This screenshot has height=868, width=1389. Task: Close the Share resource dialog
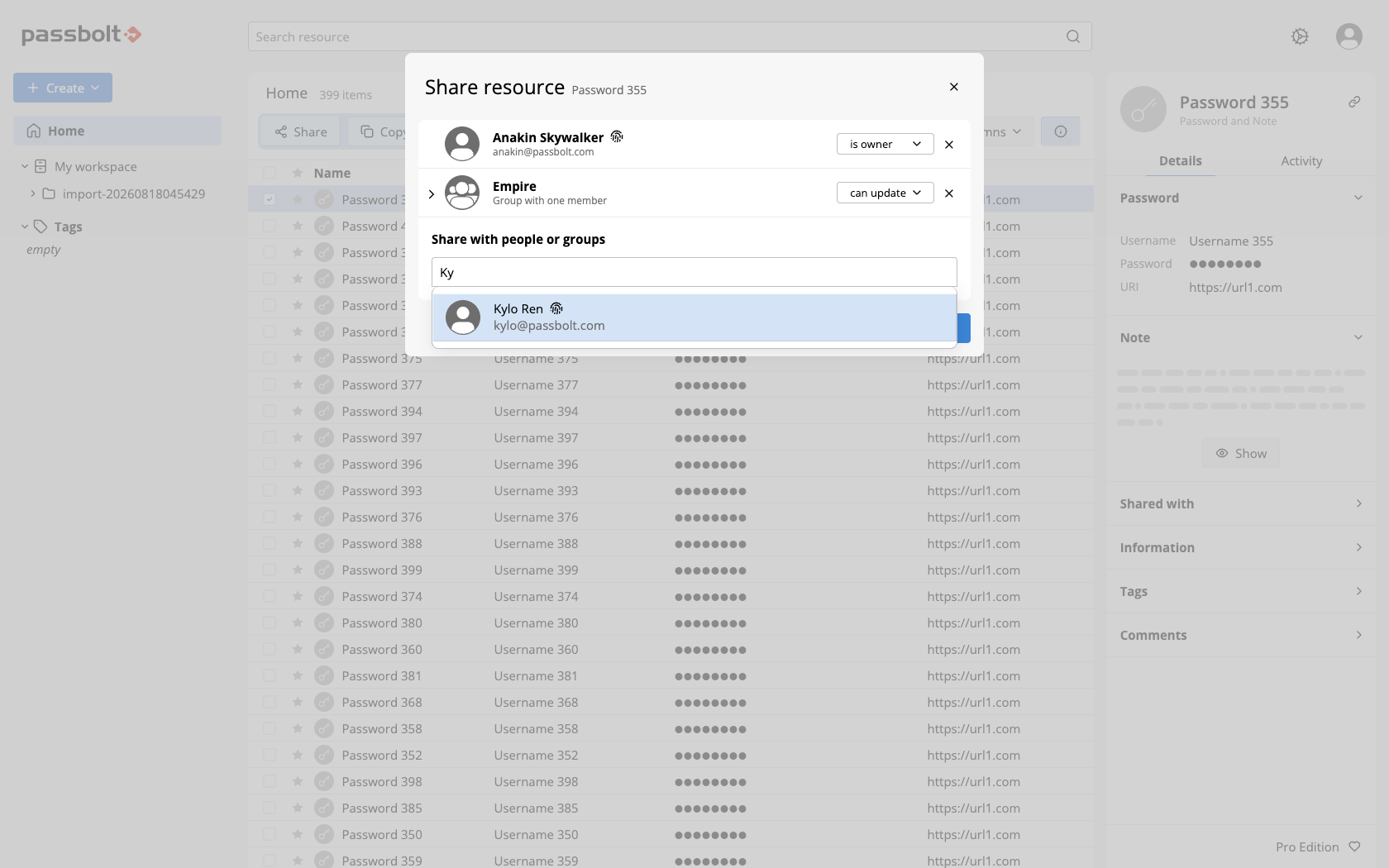(x=953, y=87)
